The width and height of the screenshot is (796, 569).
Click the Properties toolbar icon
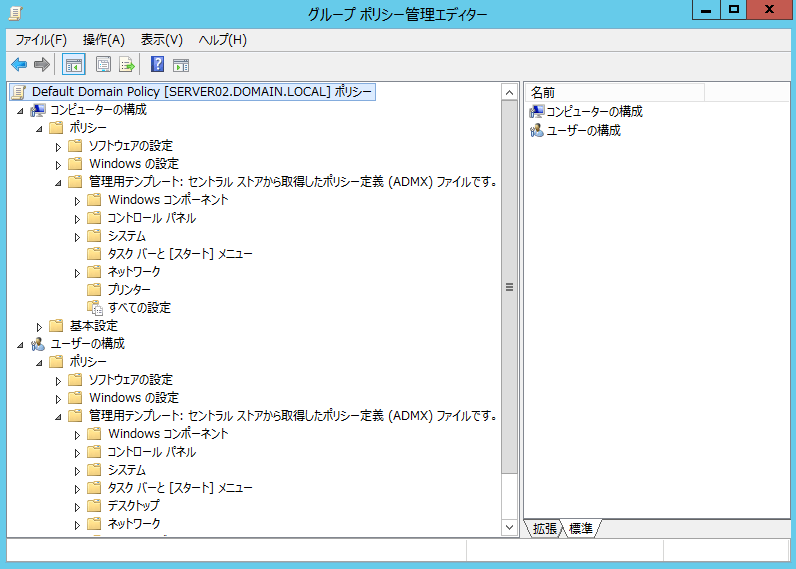[x=104, y=64]
